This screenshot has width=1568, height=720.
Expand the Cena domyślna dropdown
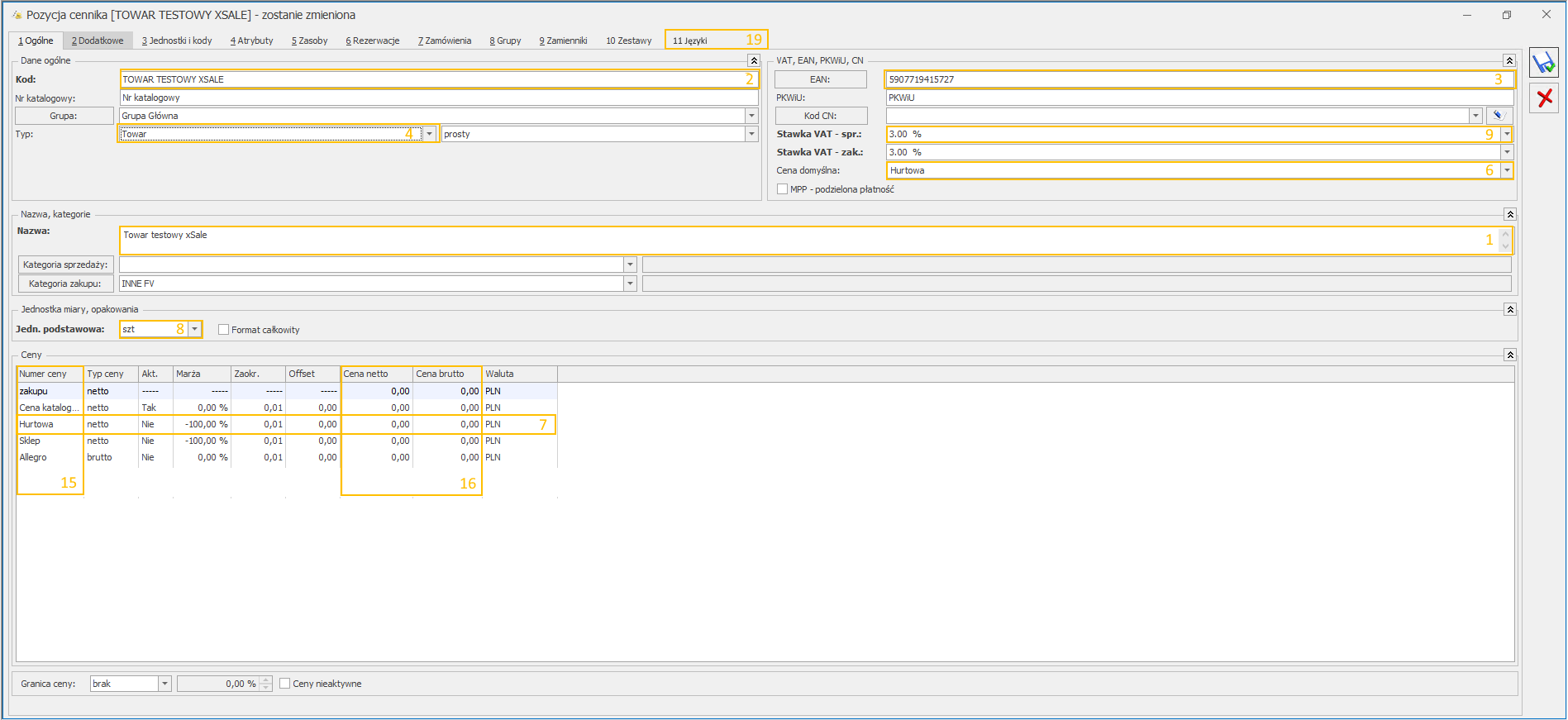(1507, 170)
